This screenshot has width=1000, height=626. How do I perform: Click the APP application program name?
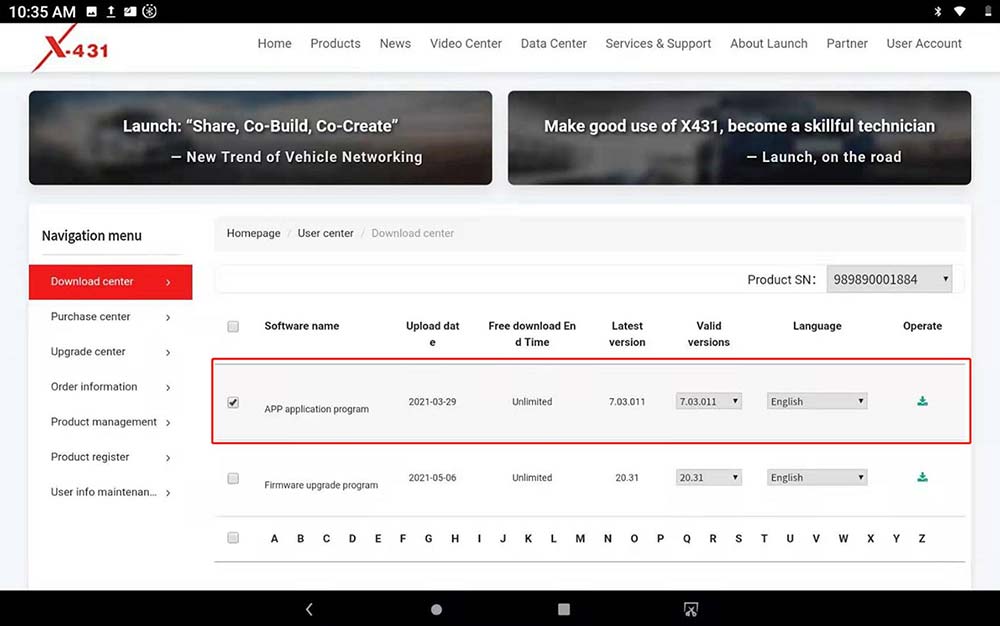pos(316,409)
